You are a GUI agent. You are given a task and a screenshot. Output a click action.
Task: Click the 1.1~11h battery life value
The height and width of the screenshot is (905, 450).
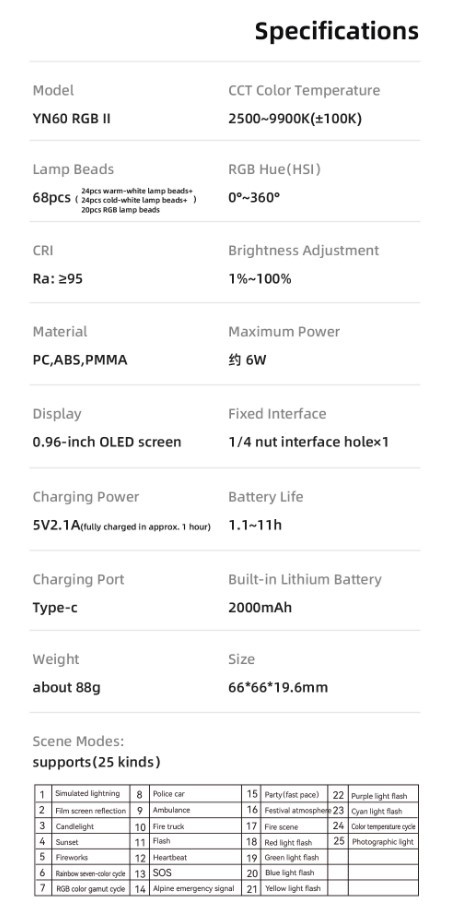pos(255,525)
